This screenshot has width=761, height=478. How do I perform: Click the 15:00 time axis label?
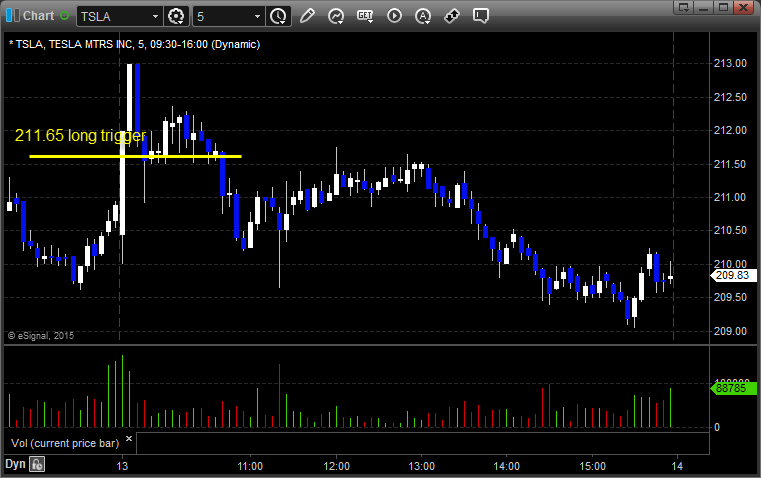pyautogui.click(x=592, y=466)
